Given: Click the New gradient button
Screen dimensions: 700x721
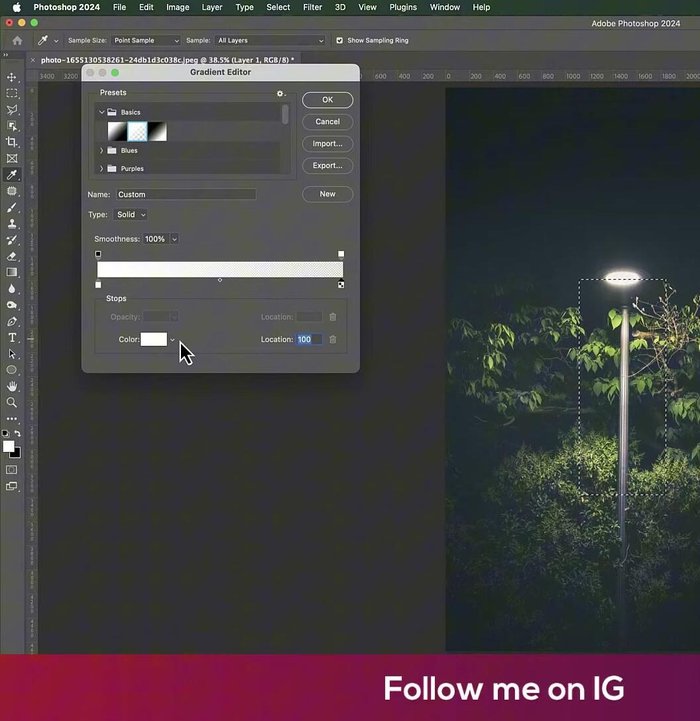Looking at the screenshot, I should pos(327,194).
